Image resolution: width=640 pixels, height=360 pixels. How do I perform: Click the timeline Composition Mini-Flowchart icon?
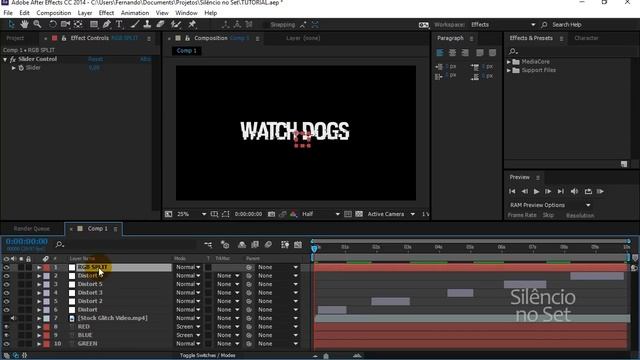tap(208, 244)
